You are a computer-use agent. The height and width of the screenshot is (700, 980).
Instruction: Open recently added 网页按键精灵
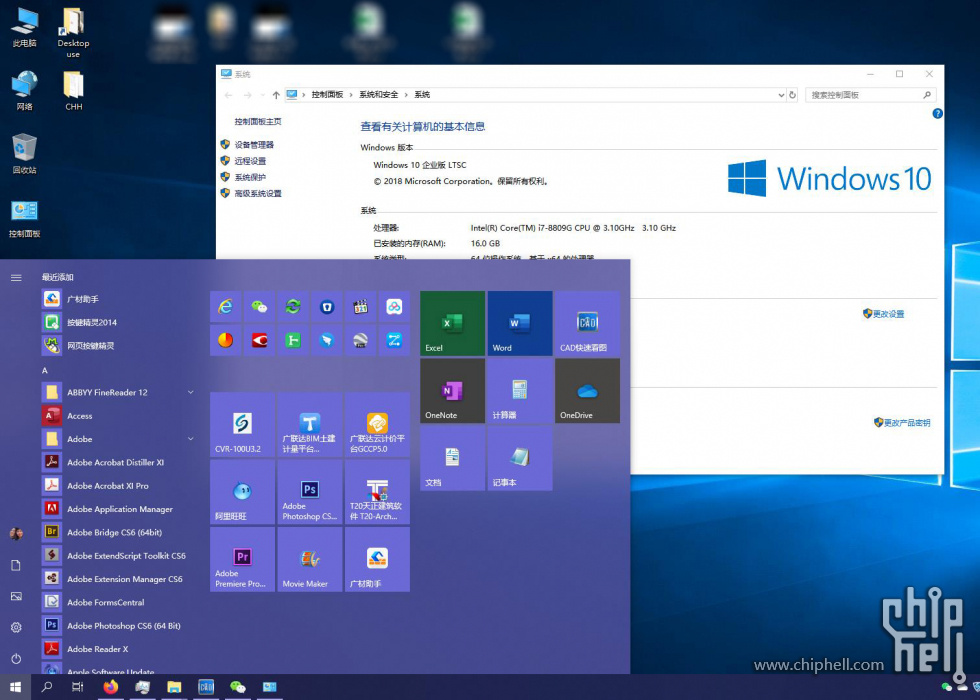pyautogui.click(x=119, y=346)
